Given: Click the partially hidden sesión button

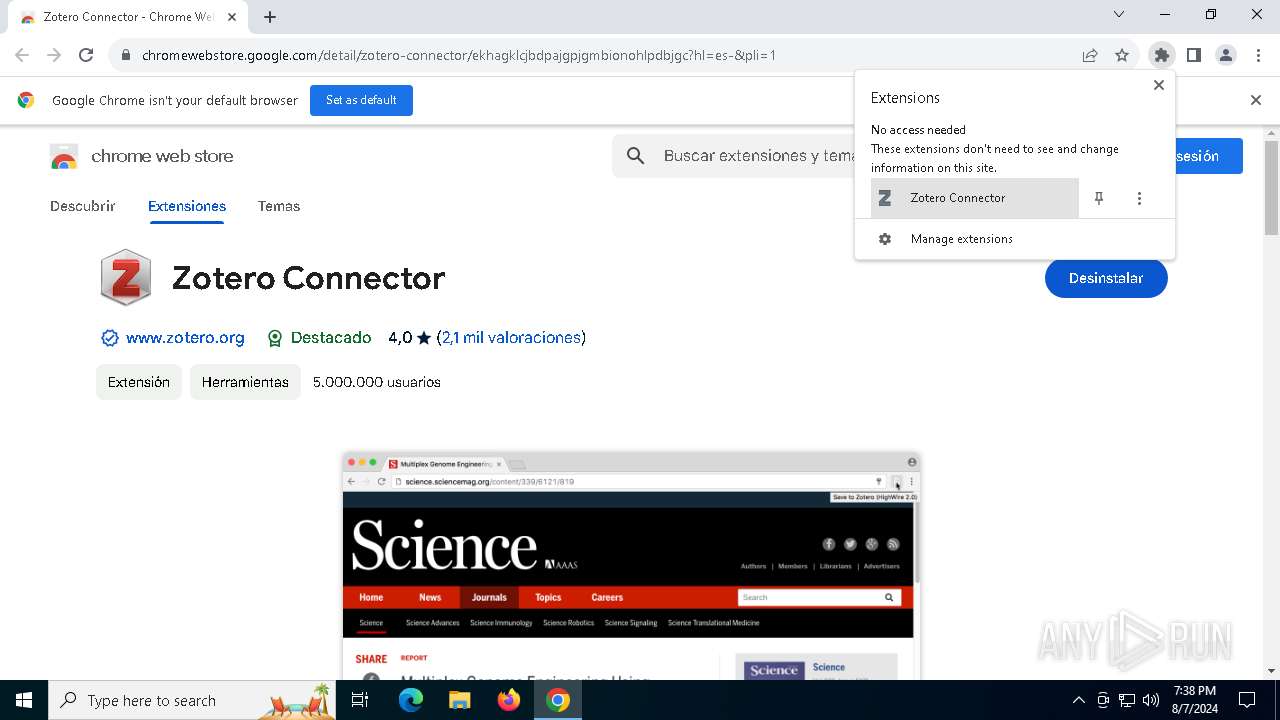Looking at the screenshot, I should 1209,156.
